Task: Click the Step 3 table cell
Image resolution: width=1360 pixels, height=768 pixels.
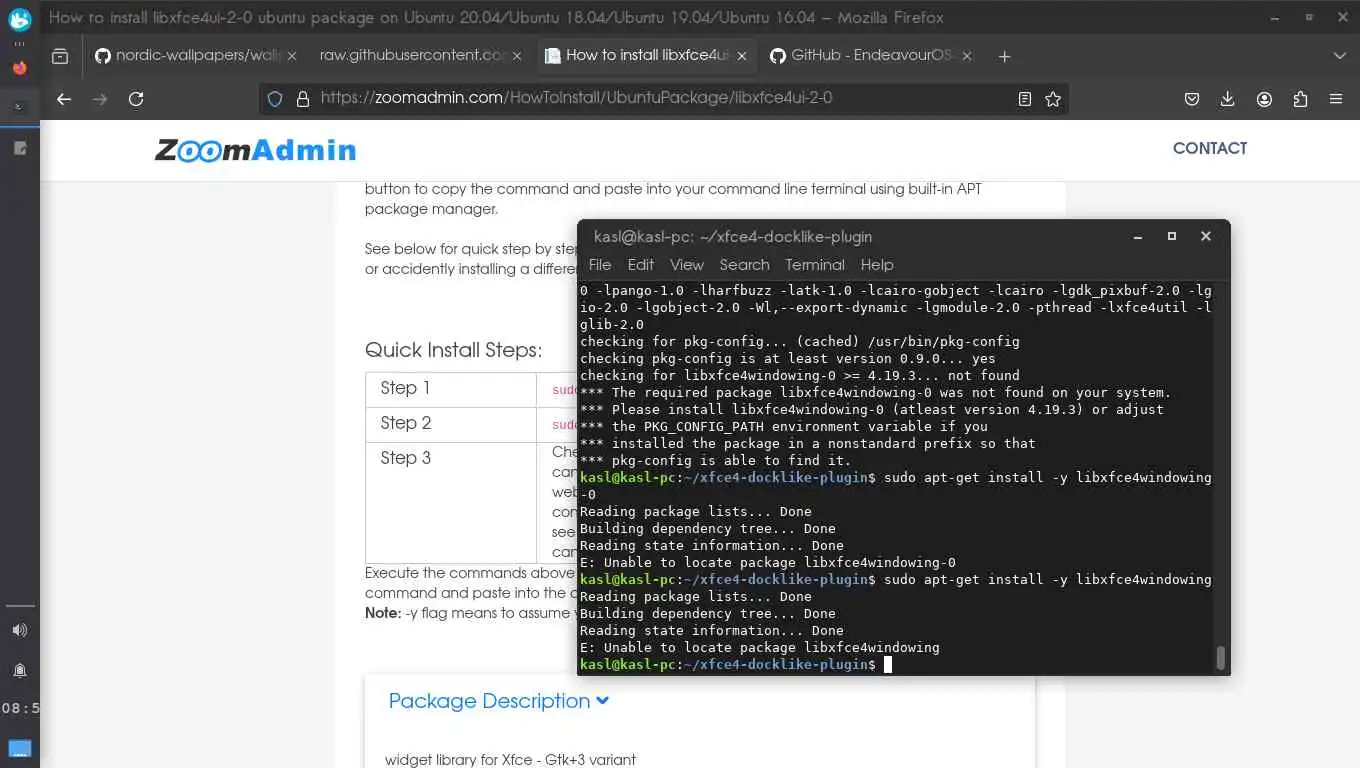Action: click(x=451, y=502)
